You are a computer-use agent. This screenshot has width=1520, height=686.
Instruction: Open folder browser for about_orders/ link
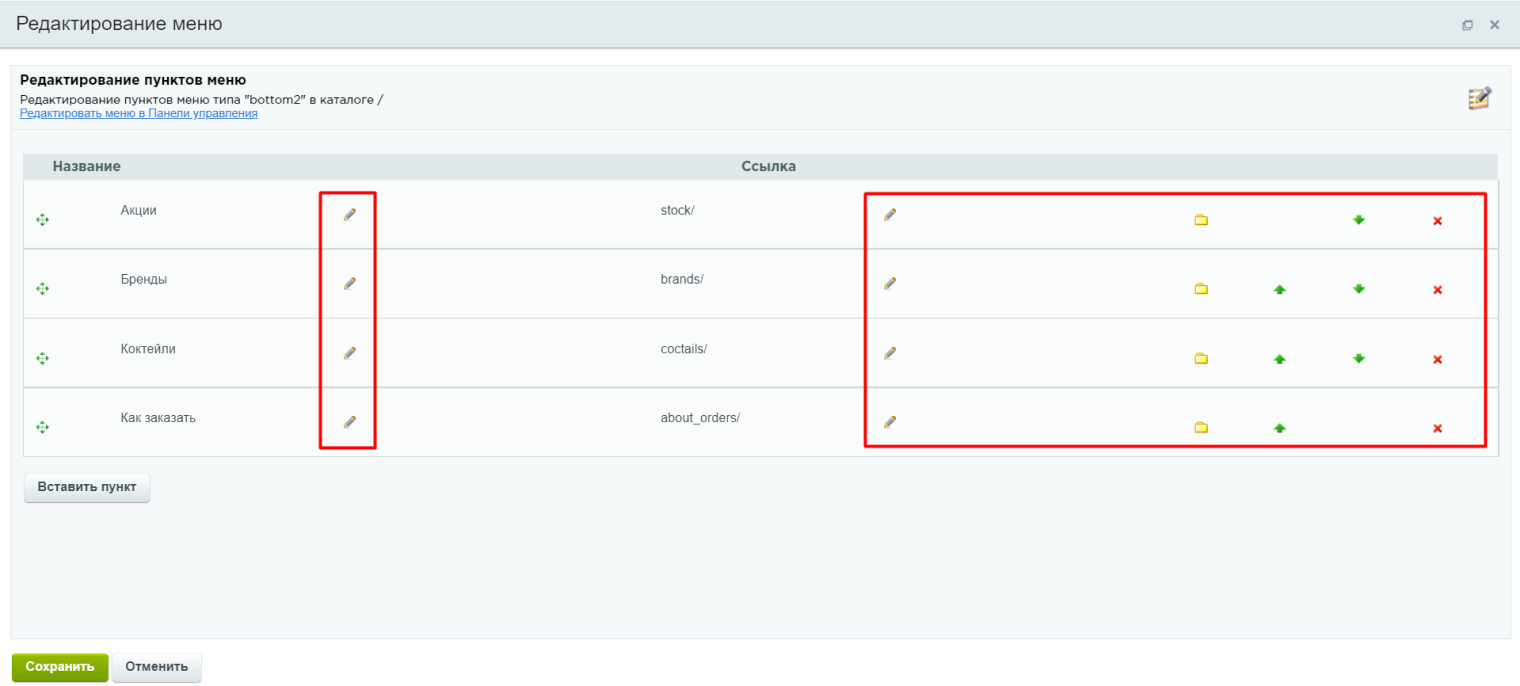pyautogui.click(x=1201, y=428)
